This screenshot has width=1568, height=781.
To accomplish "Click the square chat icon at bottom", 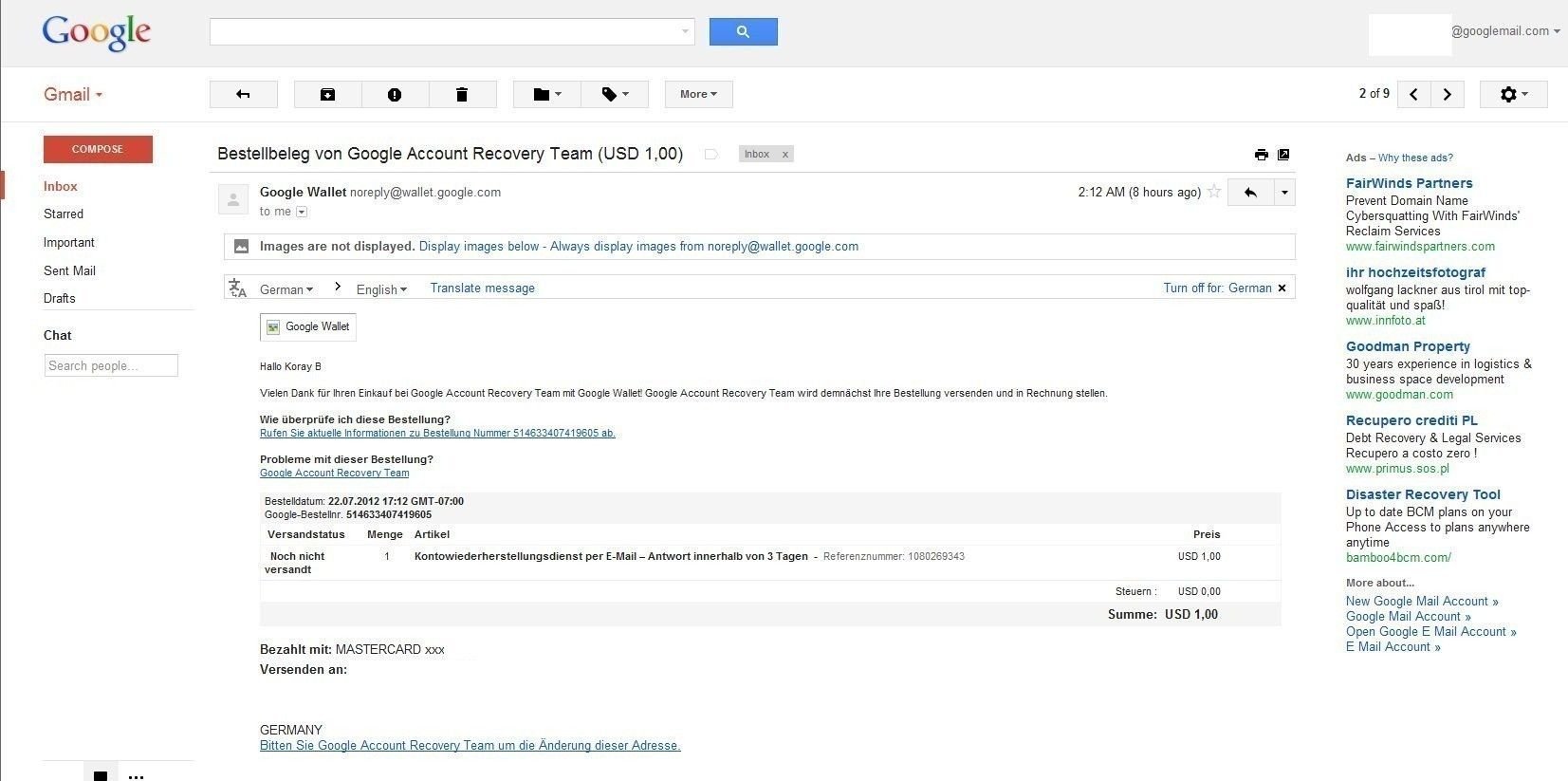I will coord(101,775).
